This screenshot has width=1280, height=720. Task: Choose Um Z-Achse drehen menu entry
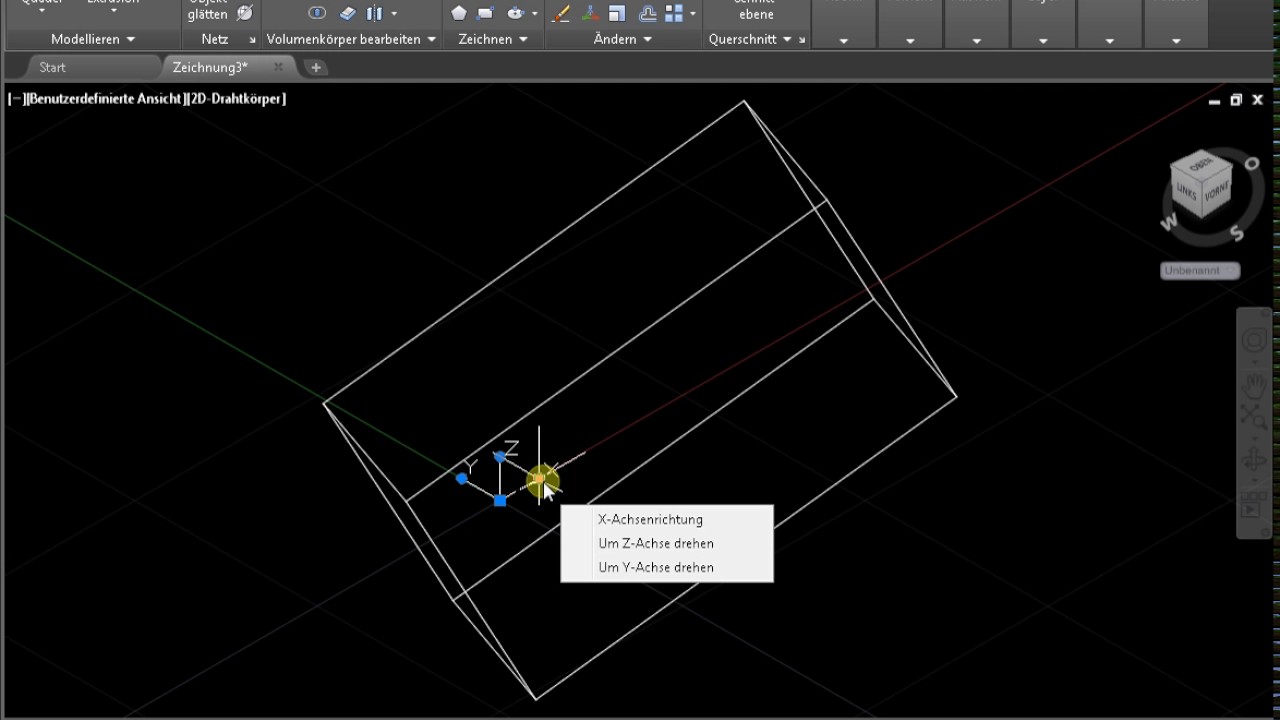click(x=666, y=544)
